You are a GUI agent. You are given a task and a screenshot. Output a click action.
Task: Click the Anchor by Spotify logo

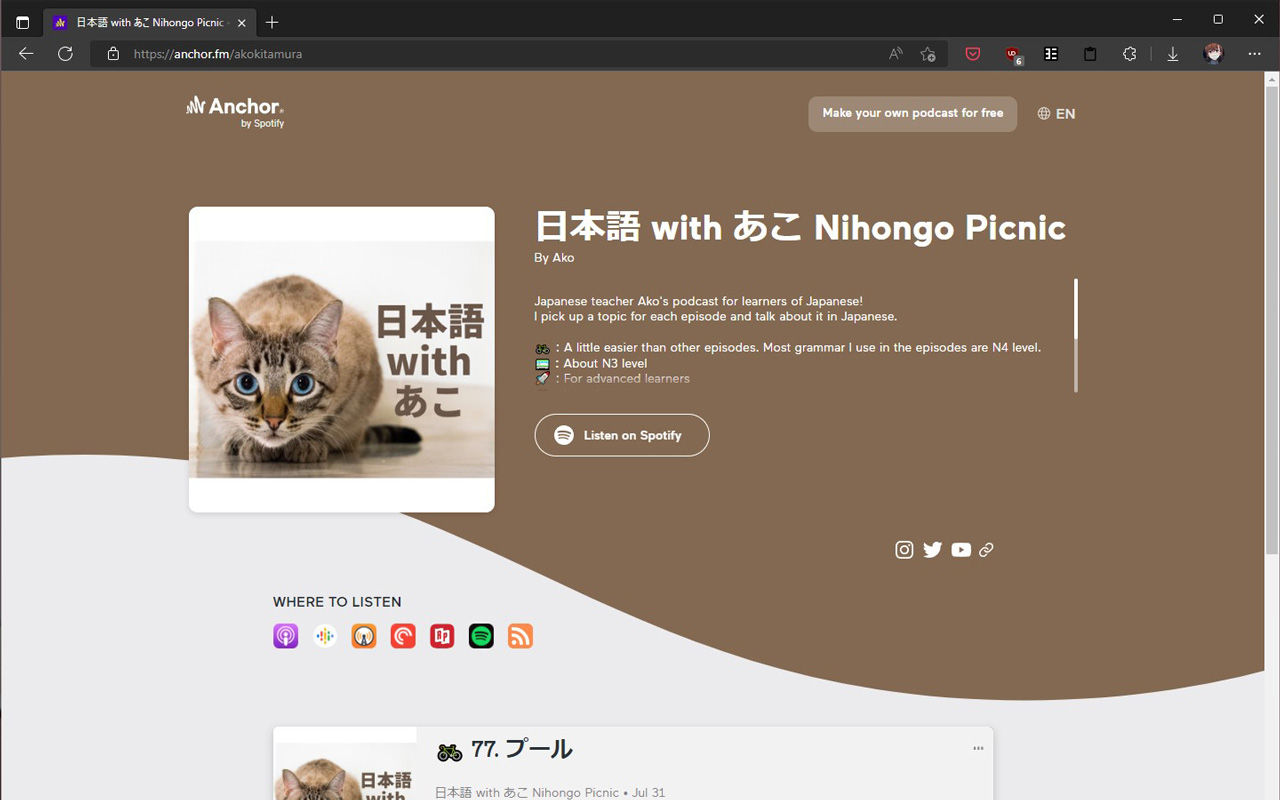(235, 111)
